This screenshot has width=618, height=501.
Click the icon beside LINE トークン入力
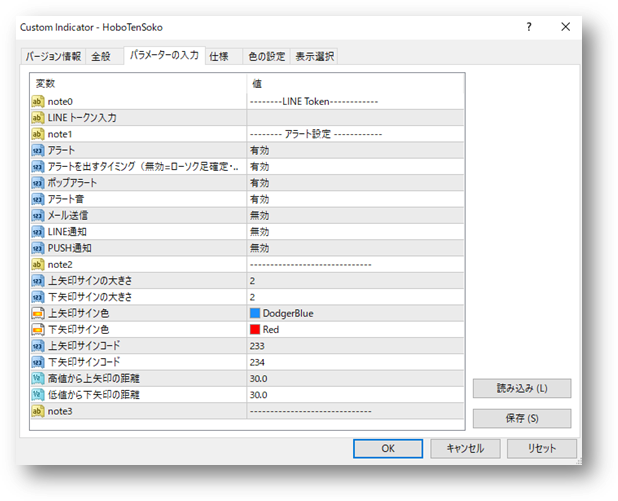pyautogui.click(x=37, y=118)
